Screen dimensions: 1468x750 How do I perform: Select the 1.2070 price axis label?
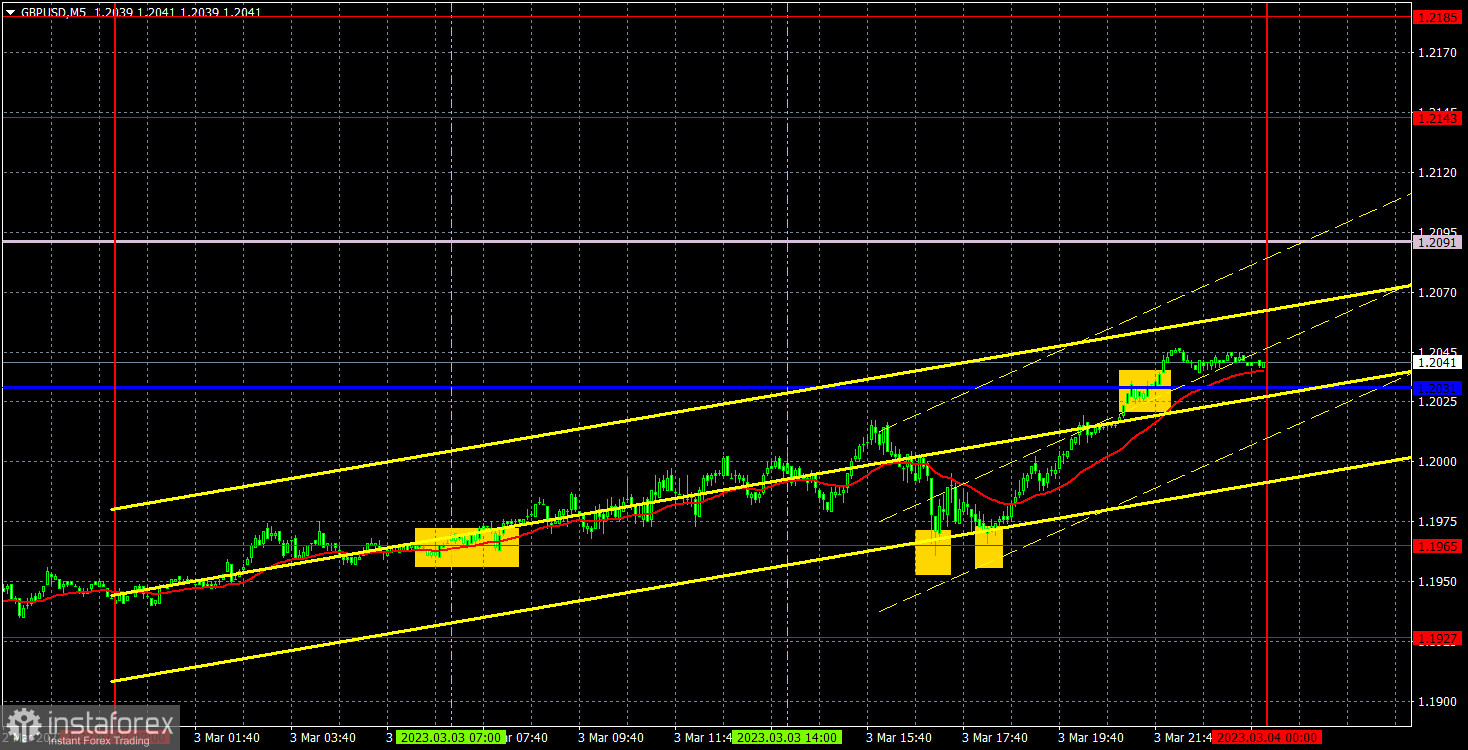[x=1436, y=293]
